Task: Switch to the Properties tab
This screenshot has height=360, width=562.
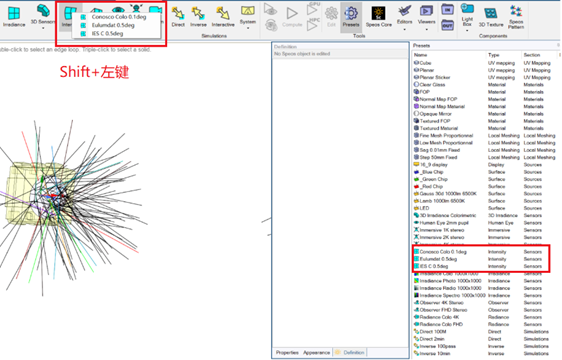Action: point(287,352)
